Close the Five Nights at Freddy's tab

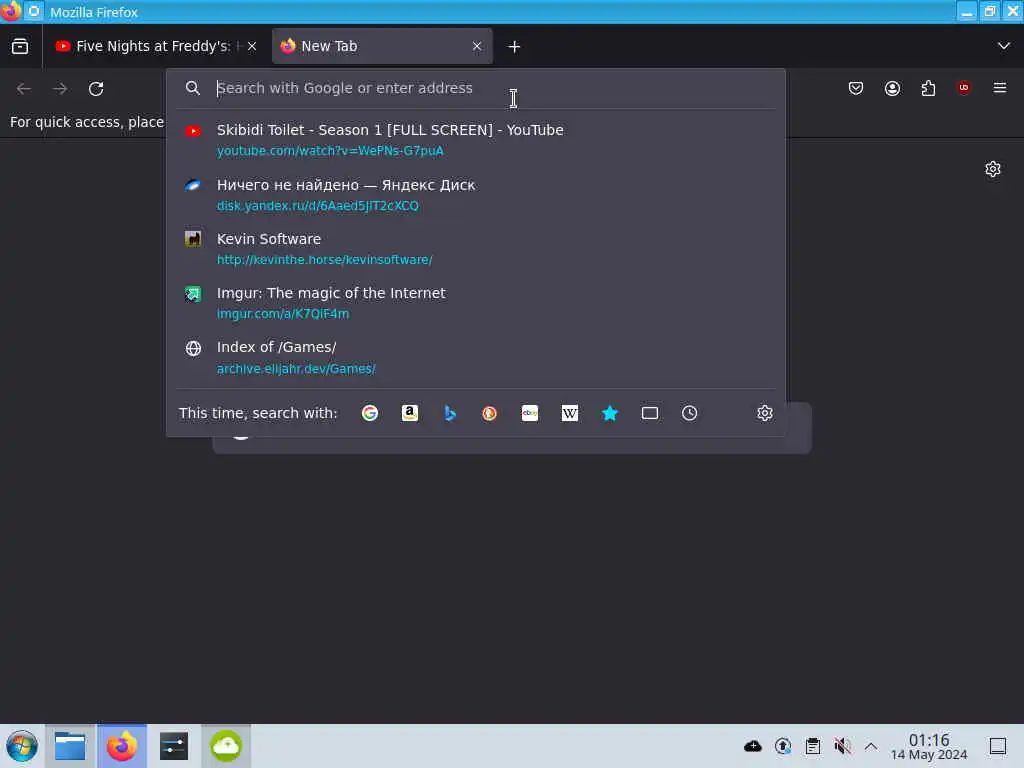pyautogui.click(x=252, y=46)
